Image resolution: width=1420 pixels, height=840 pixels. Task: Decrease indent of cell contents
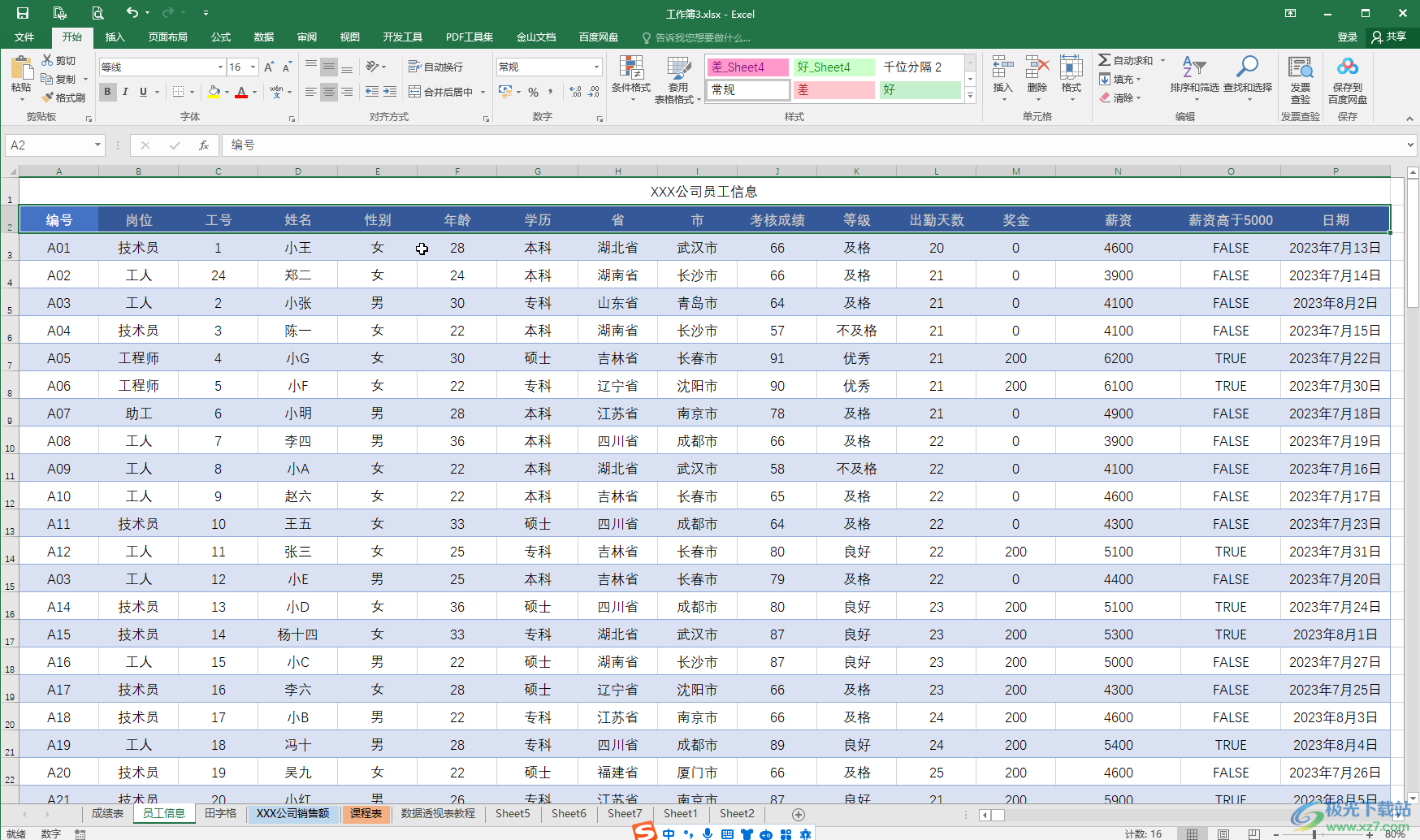(x=372, y=92)
